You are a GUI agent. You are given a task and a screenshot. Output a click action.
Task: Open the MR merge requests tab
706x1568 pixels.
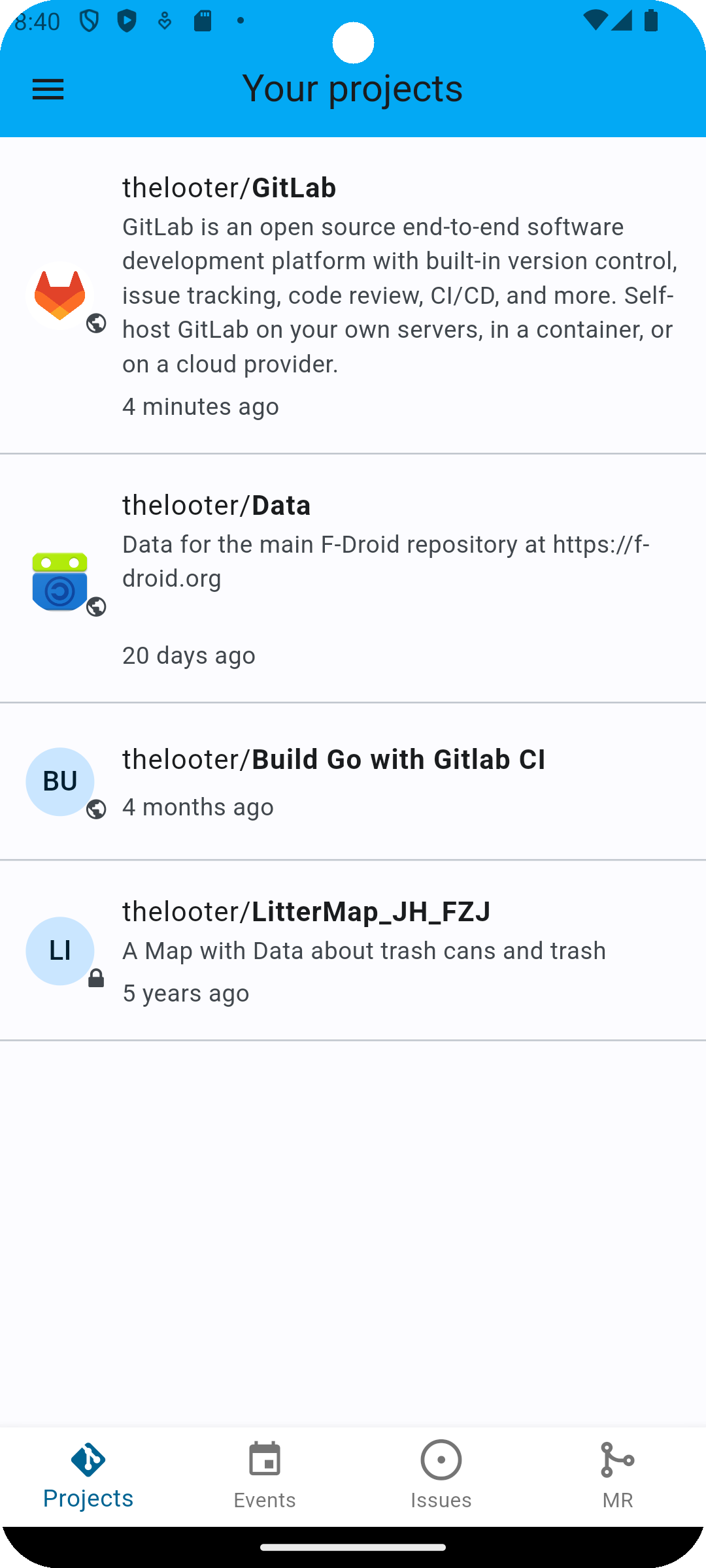coord(618,1477)
